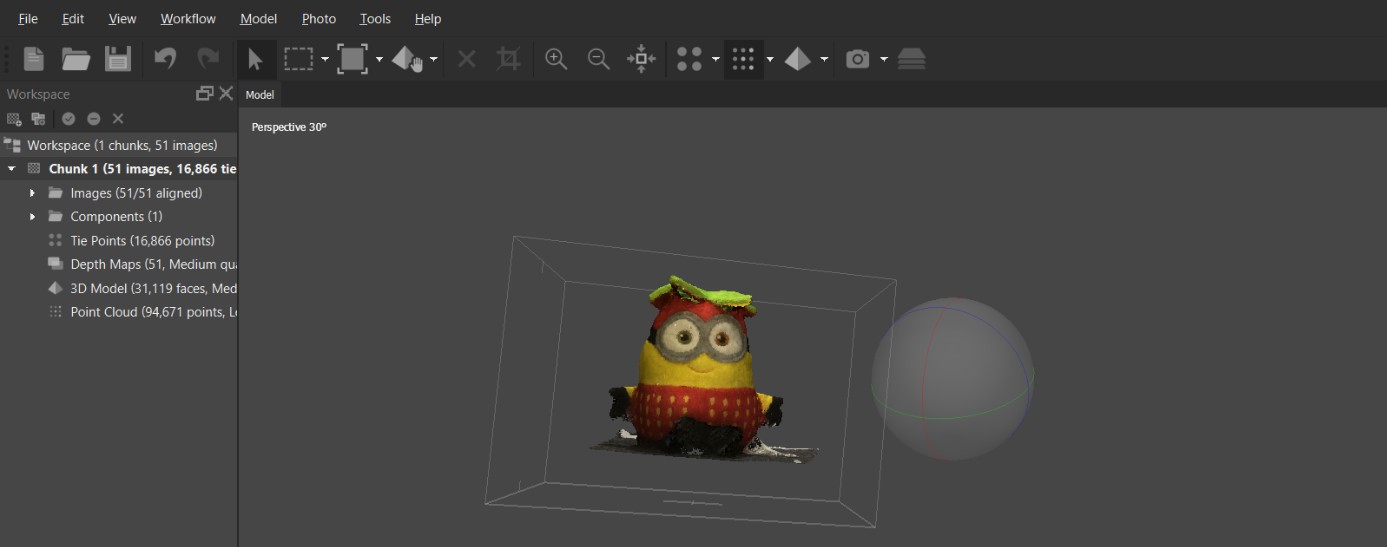Select the Model view tab
The width and height of the screenshot is (1387, 547).
[260, 95]
